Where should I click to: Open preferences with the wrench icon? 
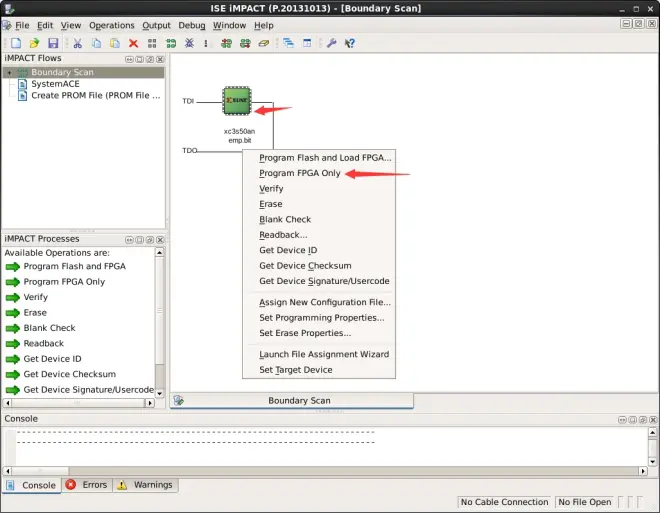pyautogui.click(x=332, y=43)
